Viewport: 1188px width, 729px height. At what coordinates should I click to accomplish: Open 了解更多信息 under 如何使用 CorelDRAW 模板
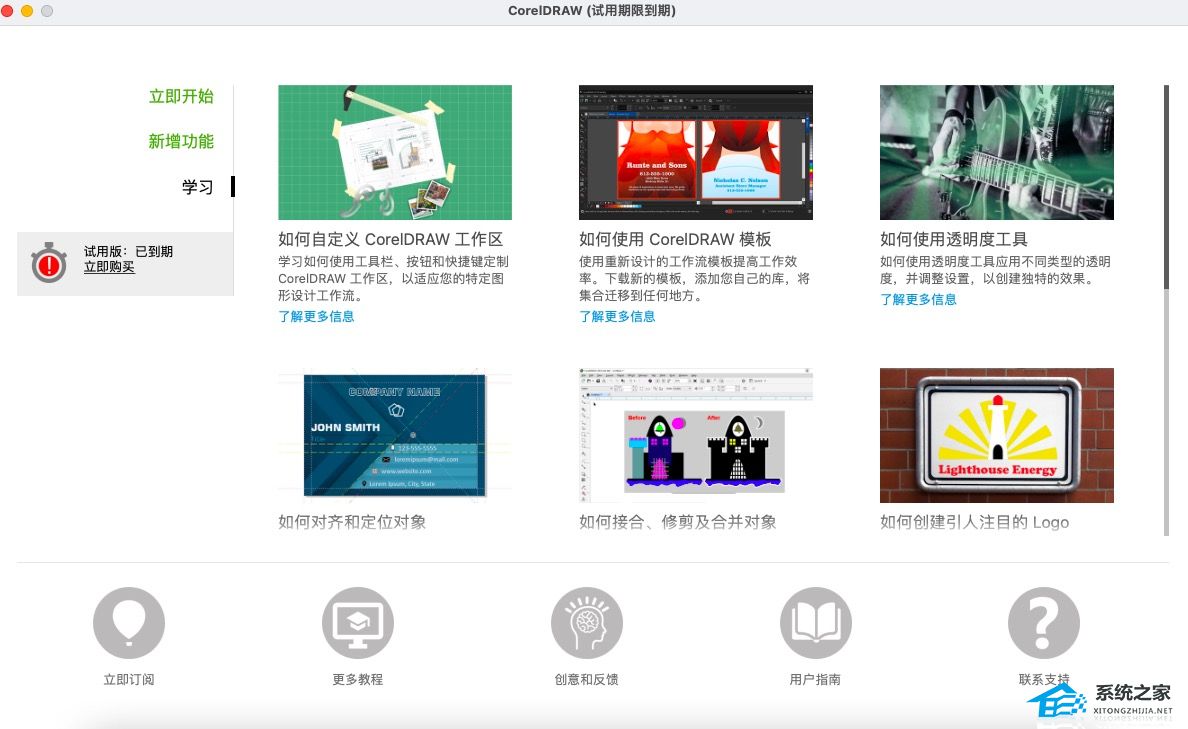point(617,316)
